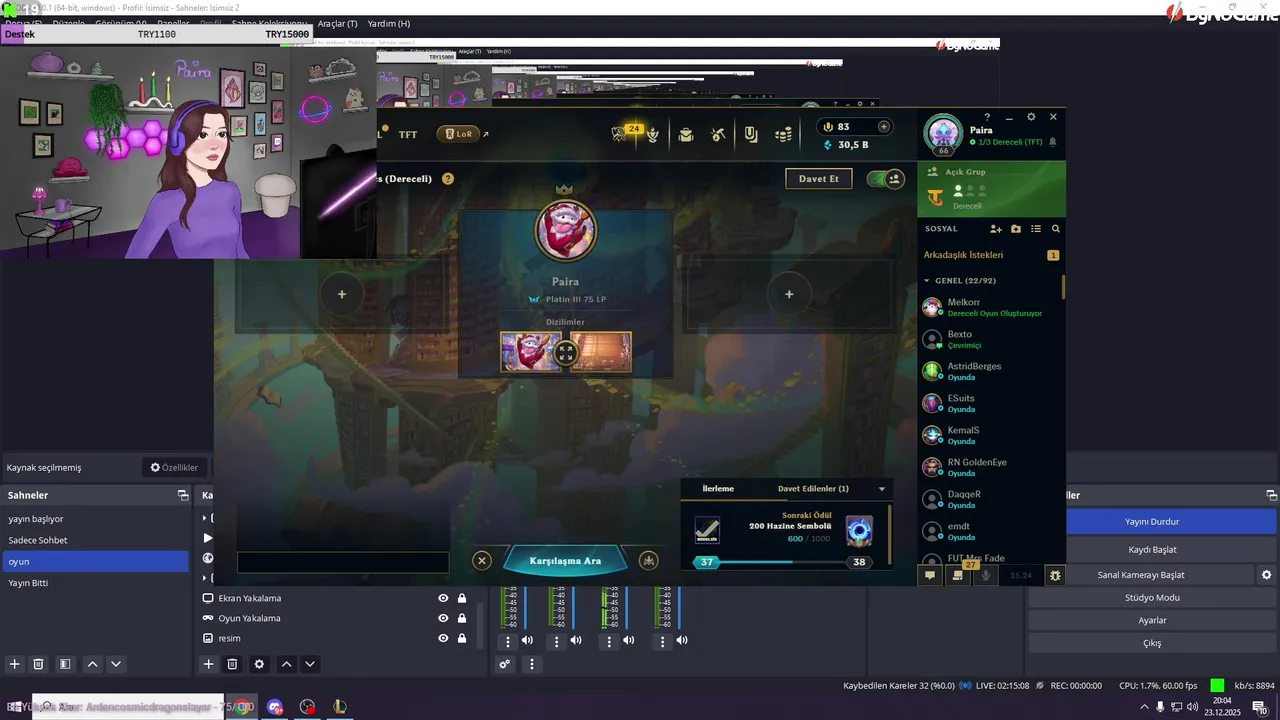Viewport: 1280px width, 720px height.
Task: Click the RP purchase plus icon
Action: (883, 127)
